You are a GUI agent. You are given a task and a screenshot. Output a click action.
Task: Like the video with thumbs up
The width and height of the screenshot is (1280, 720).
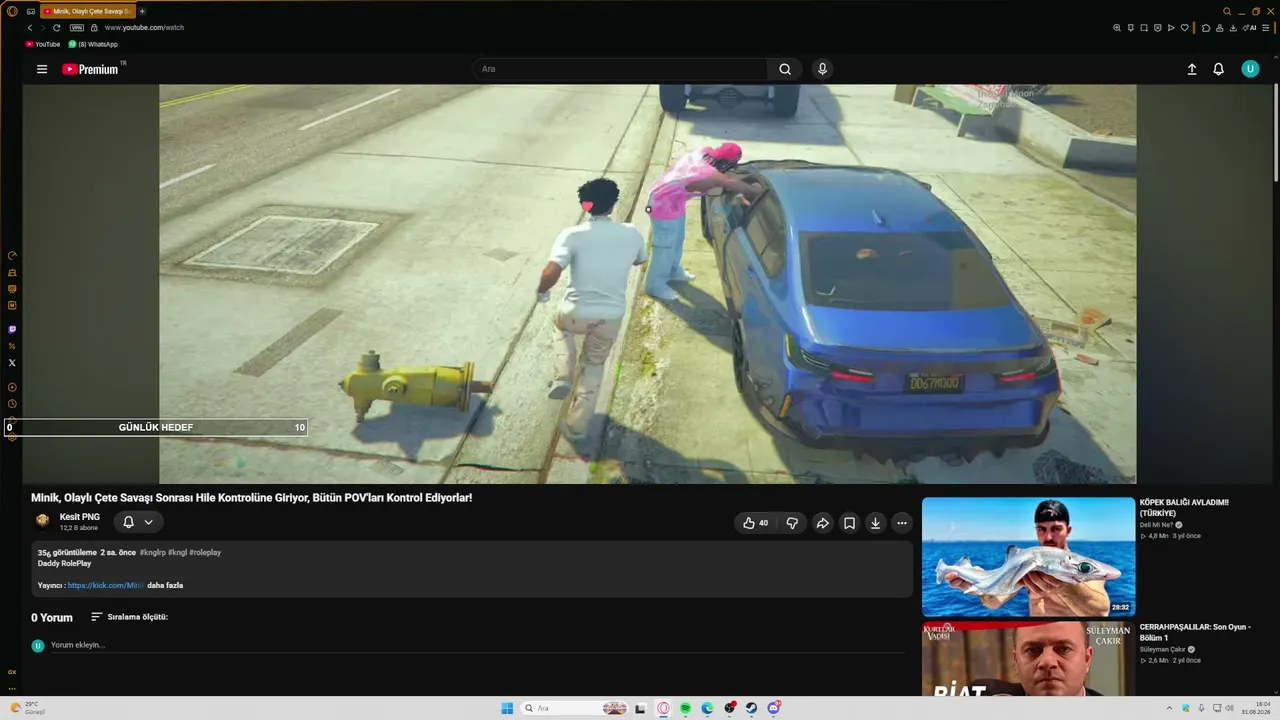click(755, 523)
